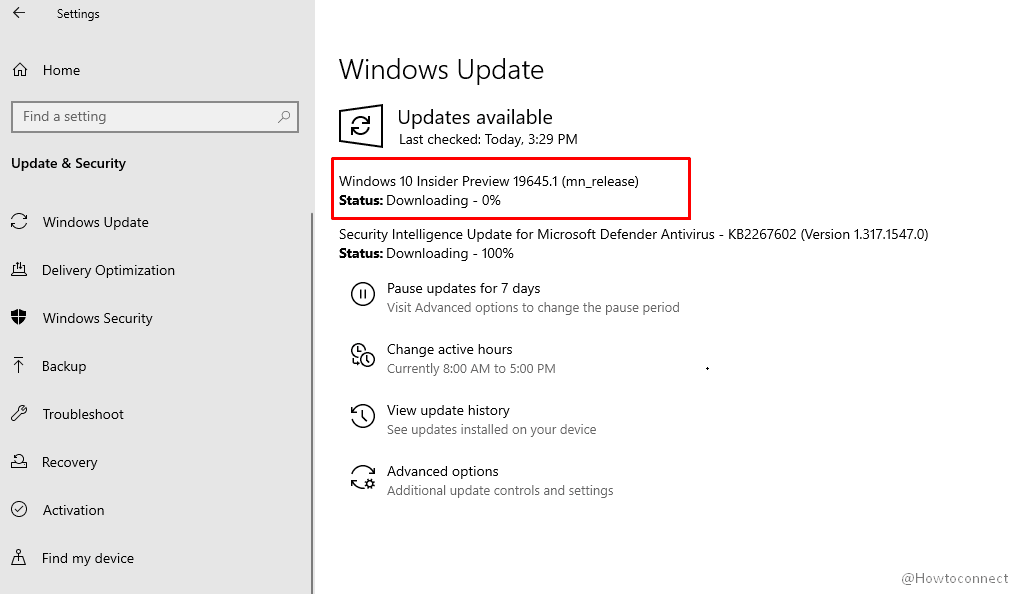Open View update history
1024x594 pixels.
pyautogui.click(x=447, y=410)
